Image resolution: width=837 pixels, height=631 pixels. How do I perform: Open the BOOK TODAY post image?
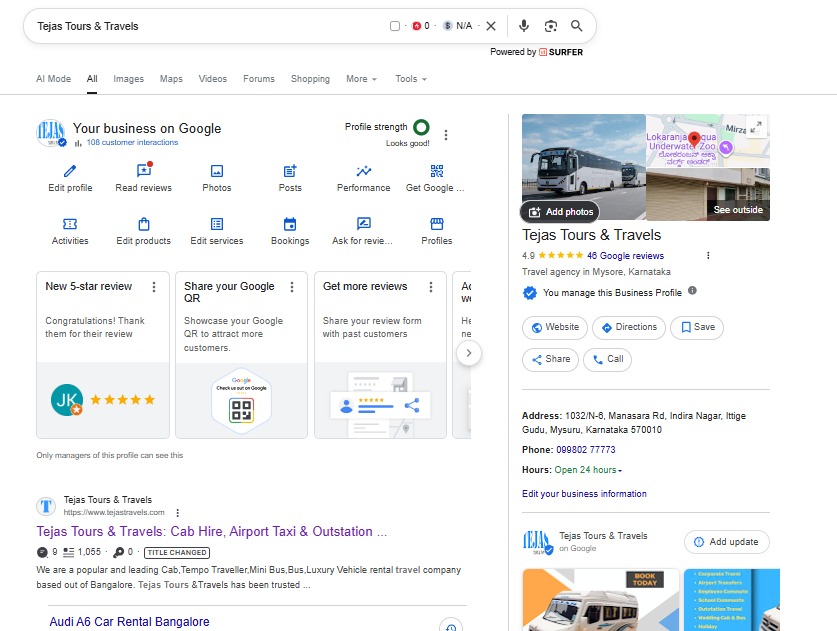click(601, 600)
